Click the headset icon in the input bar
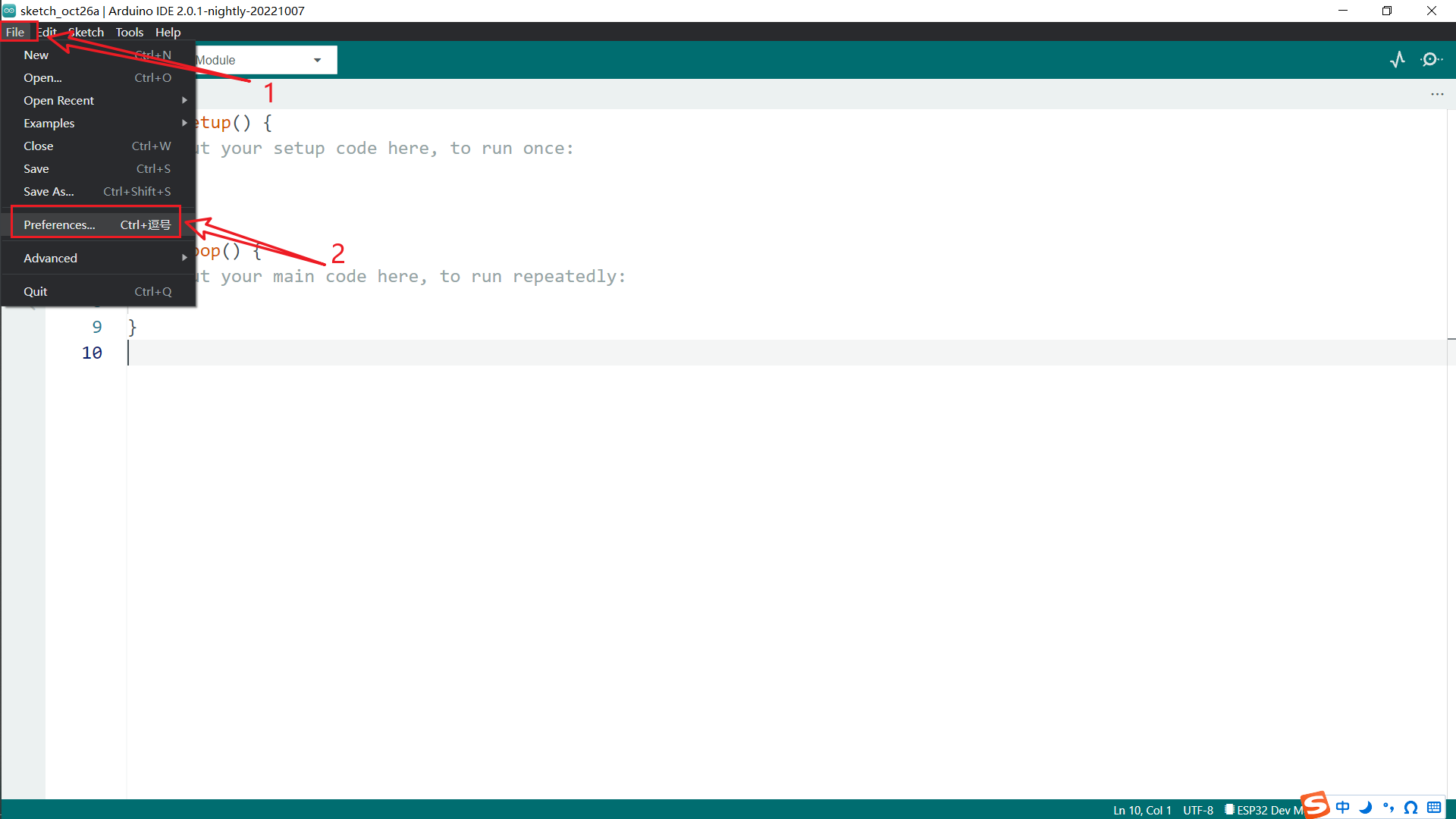 click(1411, 808)
